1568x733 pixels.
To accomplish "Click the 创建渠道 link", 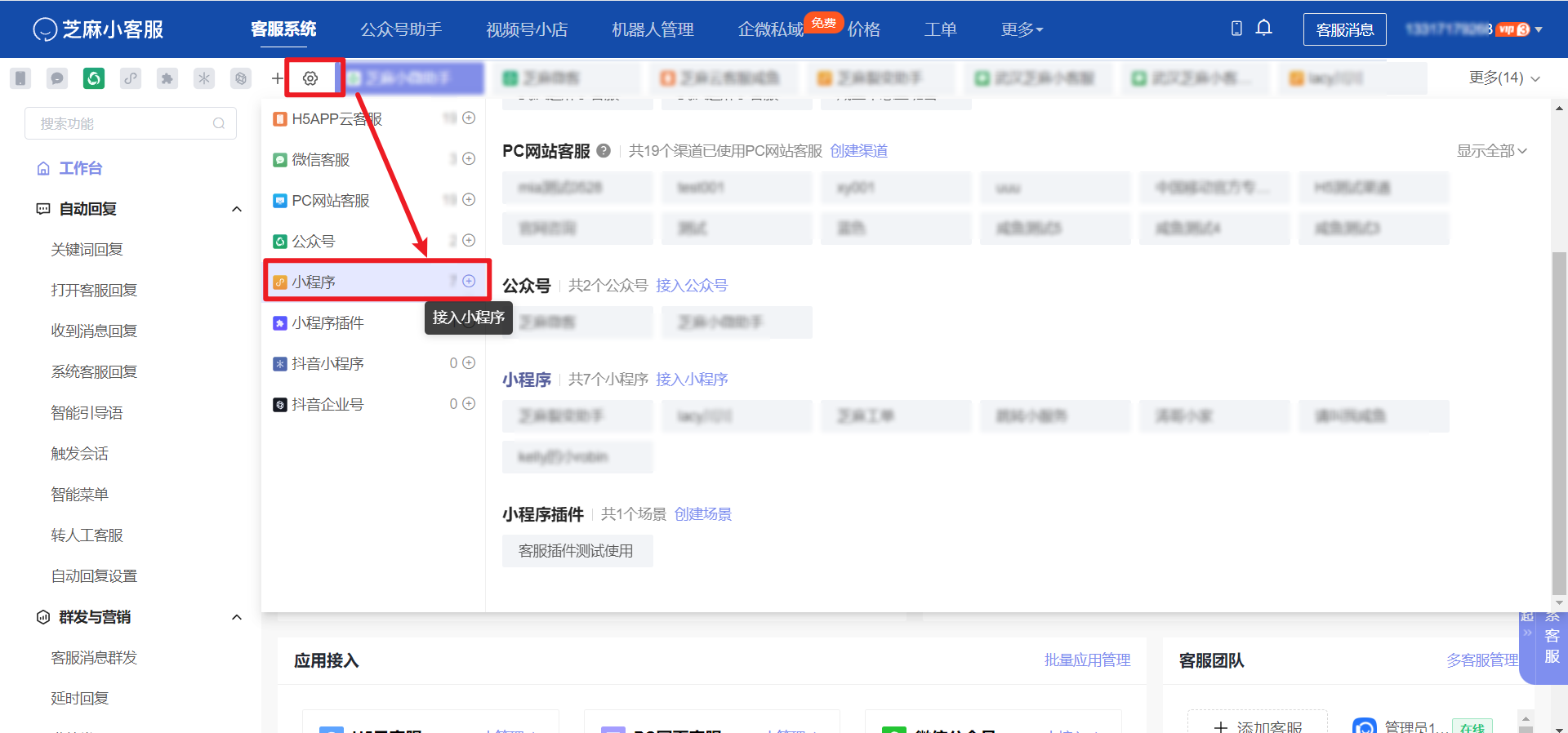I will coord(859,151).
